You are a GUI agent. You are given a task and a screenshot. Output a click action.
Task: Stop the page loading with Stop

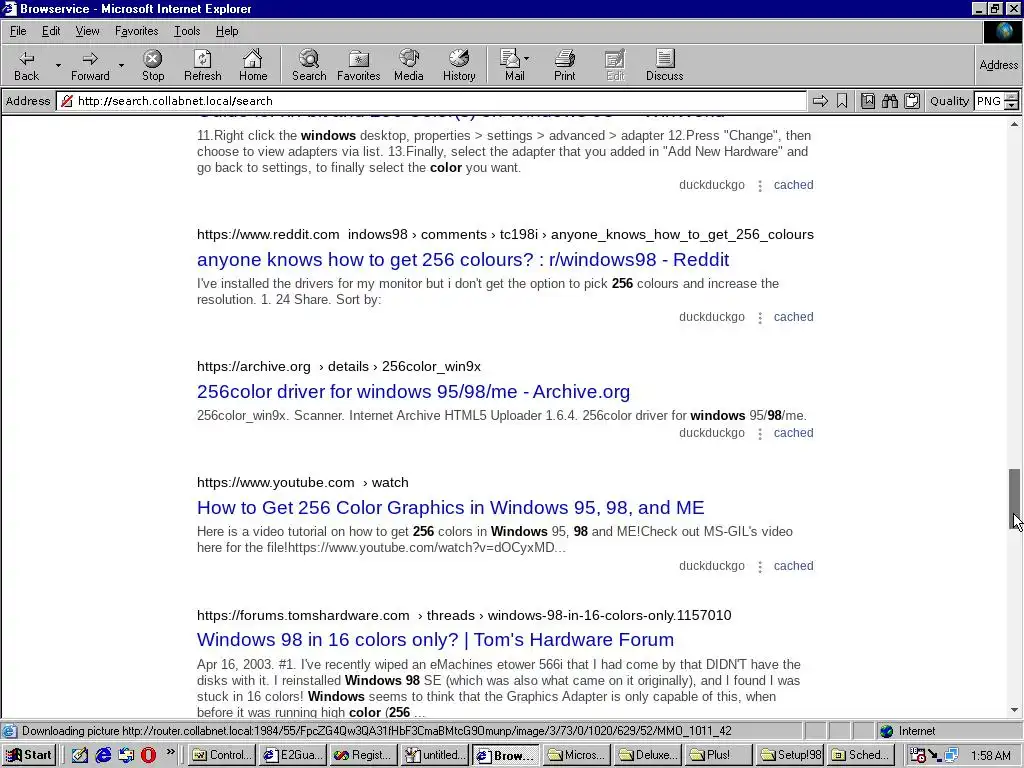(153, 65)
